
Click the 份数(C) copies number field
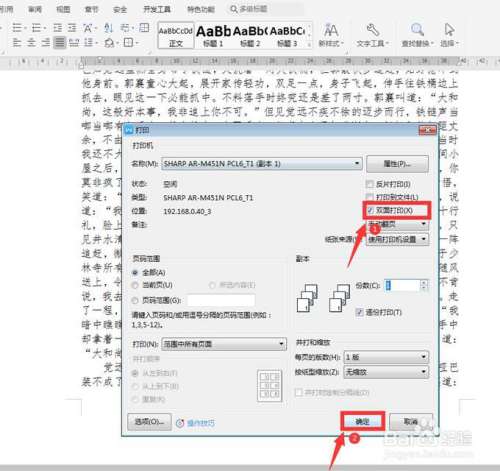point(402,285)
